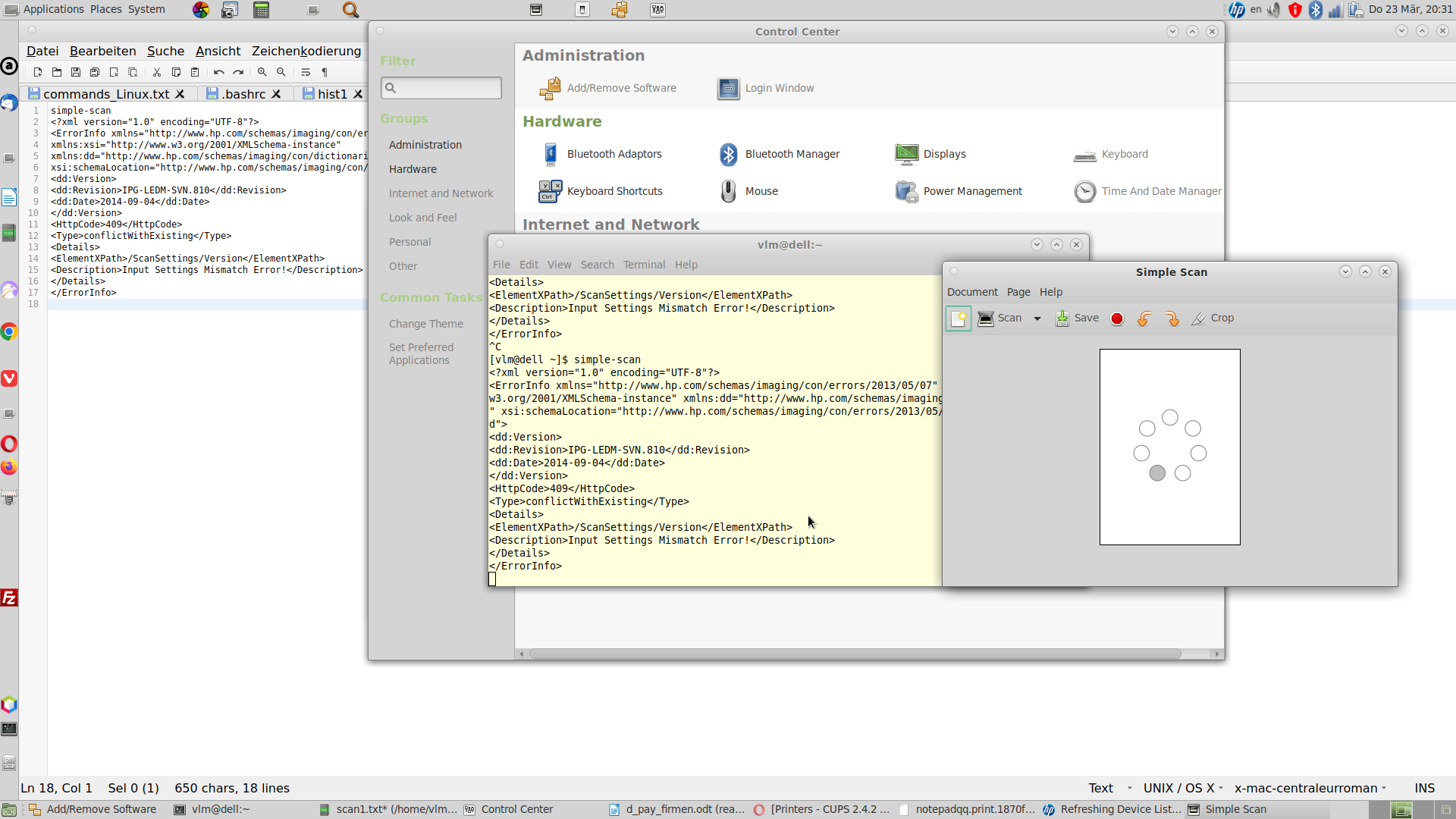
Task: Click the Save icon in Notepadqq toolbar
Action: (76, 72)
